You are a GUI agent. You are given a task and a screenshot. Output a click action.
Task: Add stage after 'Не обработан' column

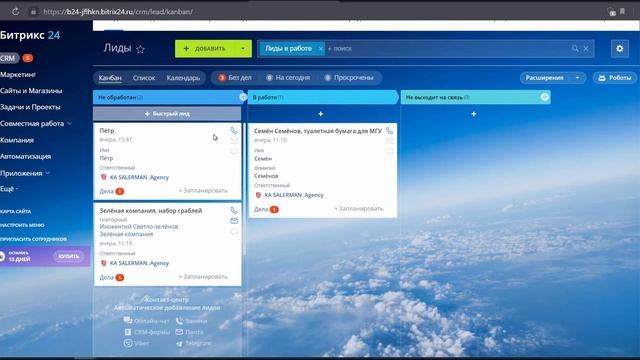click(x=243, y=97)
